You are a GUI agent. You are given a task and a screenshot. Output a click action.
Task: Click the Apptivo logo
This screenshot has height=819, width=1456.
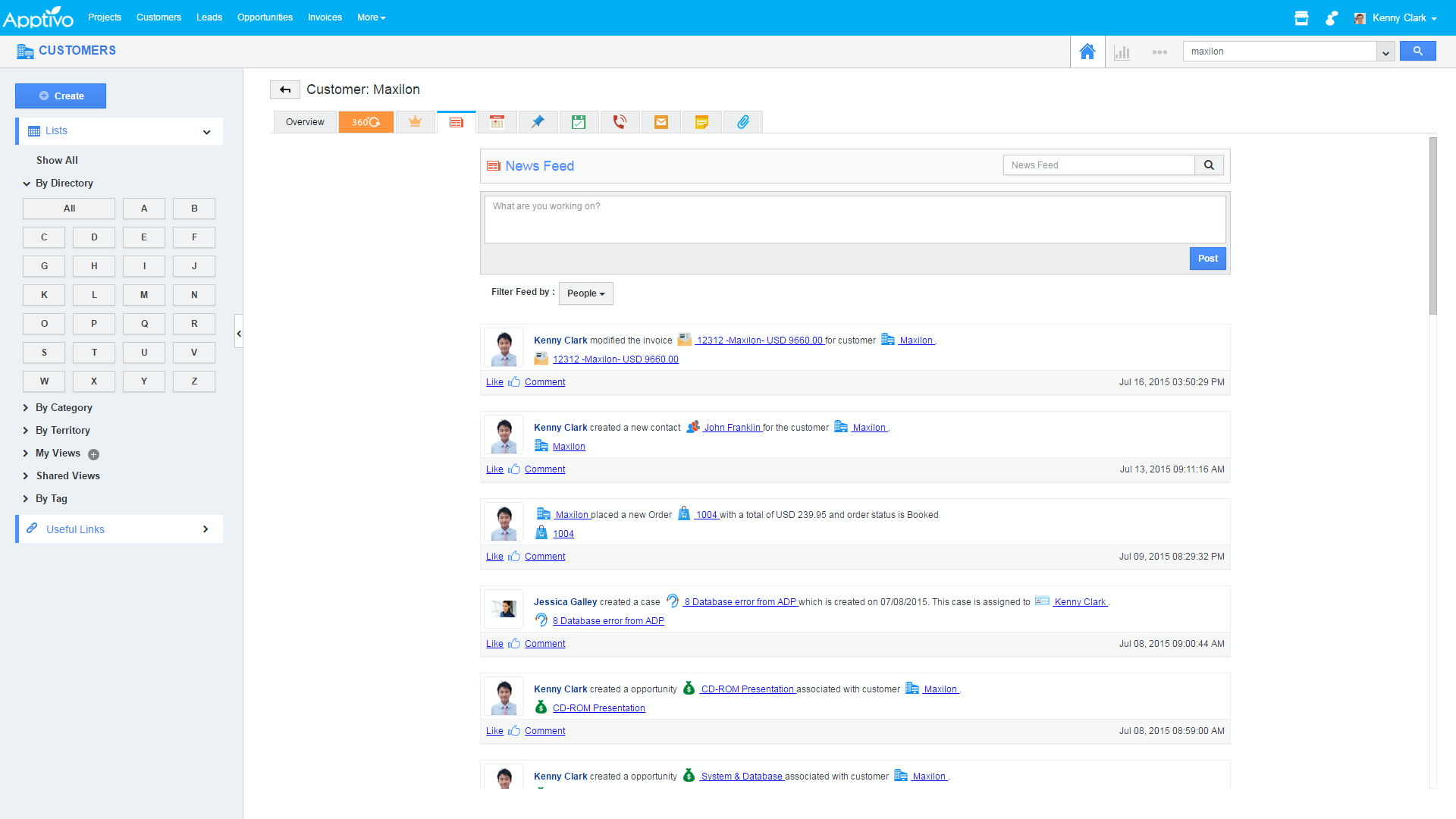[38, 17]
